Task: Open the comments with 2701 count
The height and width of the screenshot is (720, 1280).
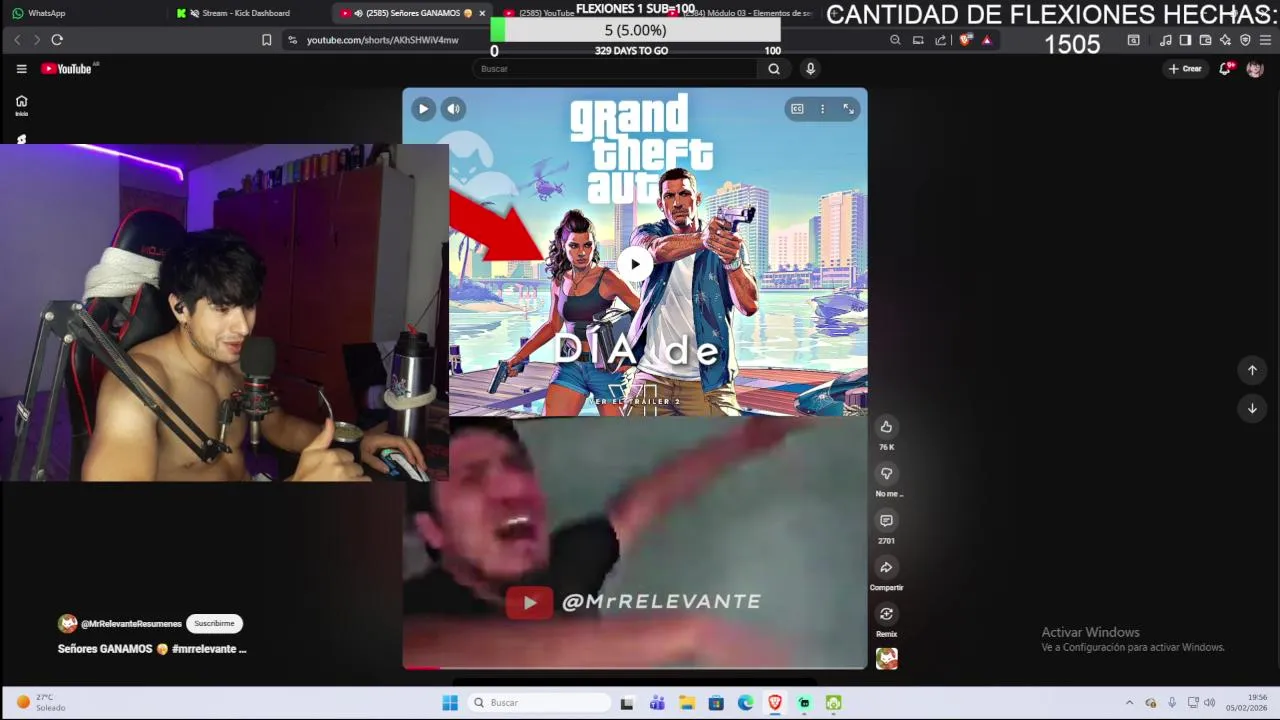Action: (886, 521)
